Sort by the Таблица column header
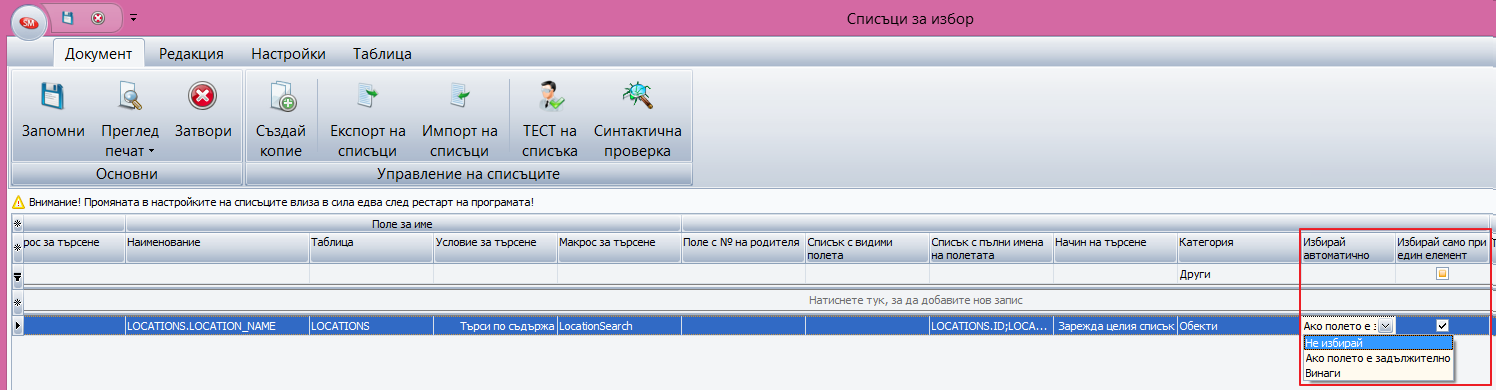The image size is (1496, 390). click(371, 248)
